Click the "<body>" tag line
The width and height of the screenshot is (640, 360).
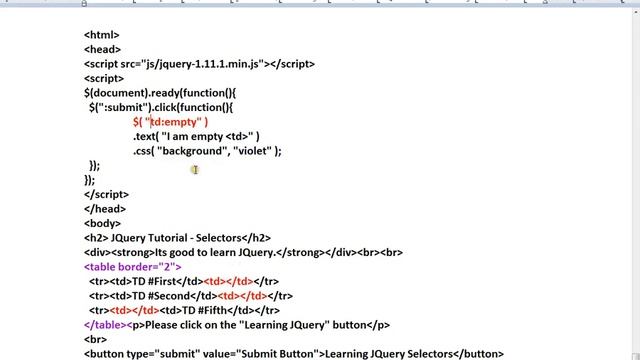click(102, 224)
